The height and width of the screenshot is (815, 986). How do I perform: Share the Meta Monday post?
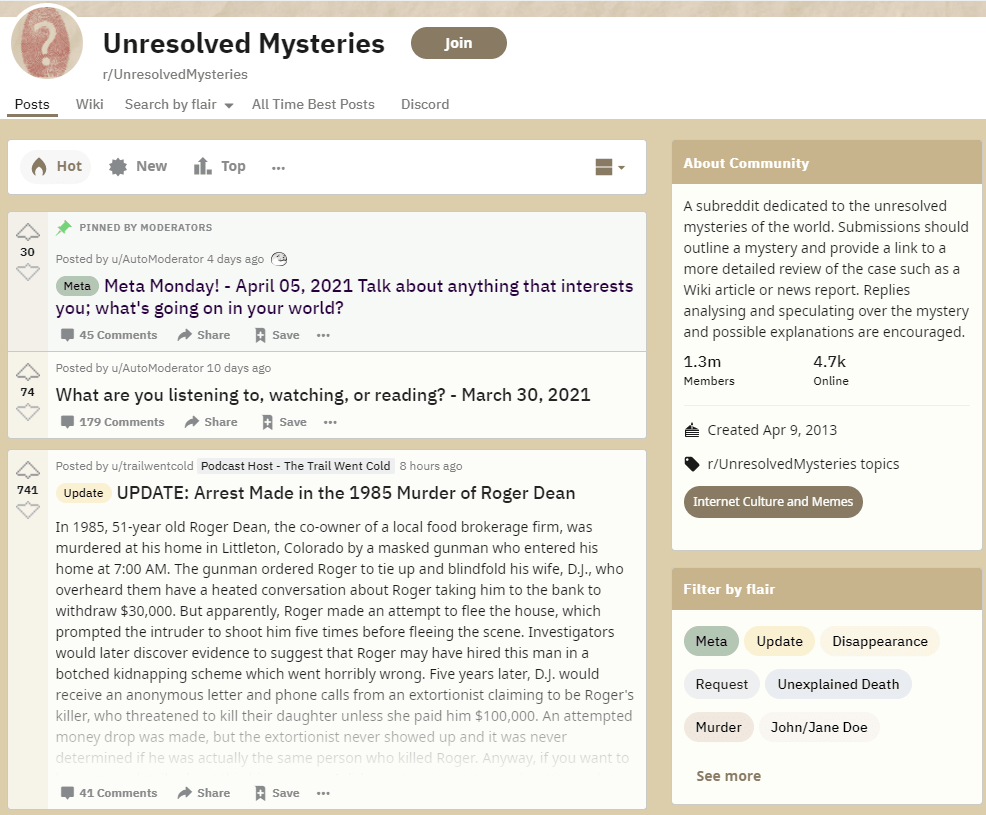204,335
